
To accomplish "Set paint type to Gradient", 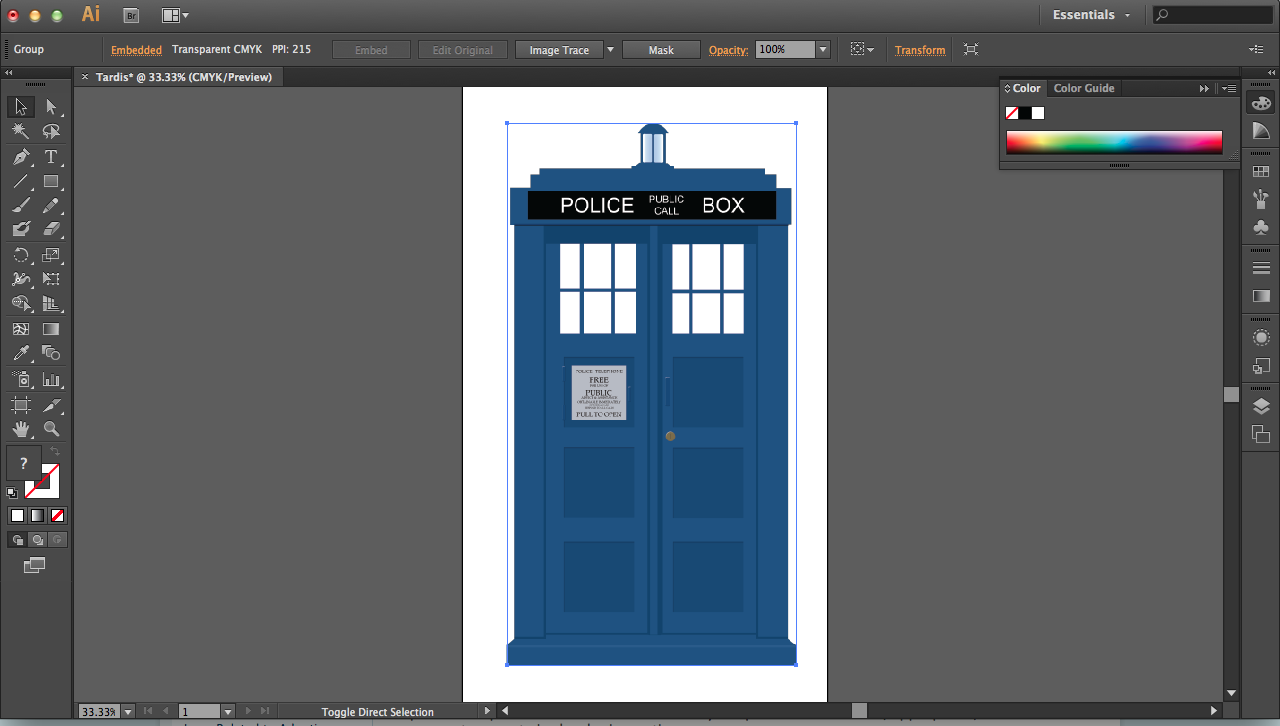I will point(37,516).
